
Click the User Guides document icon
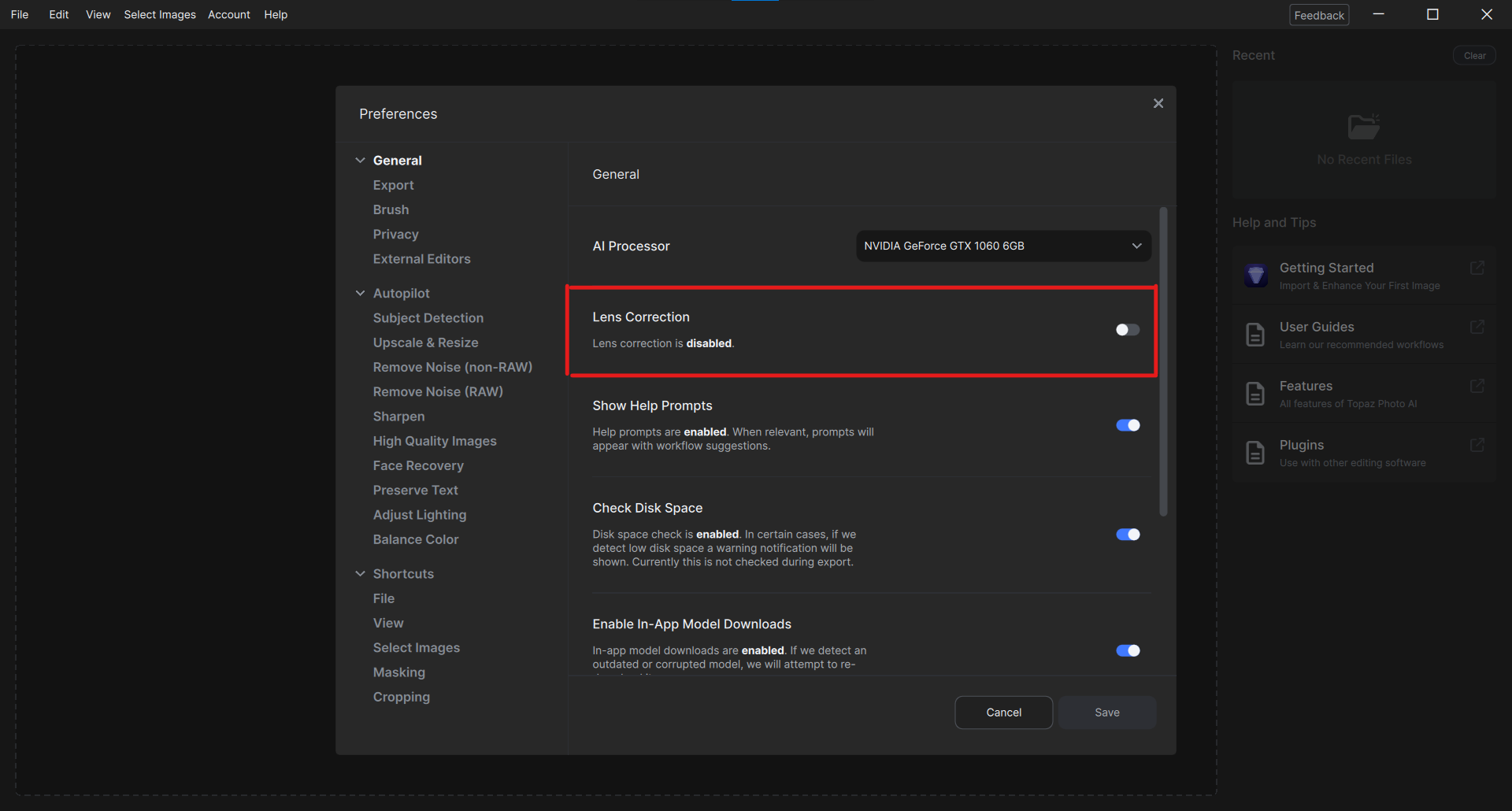pyautogui.click(x=1255, y=334)
